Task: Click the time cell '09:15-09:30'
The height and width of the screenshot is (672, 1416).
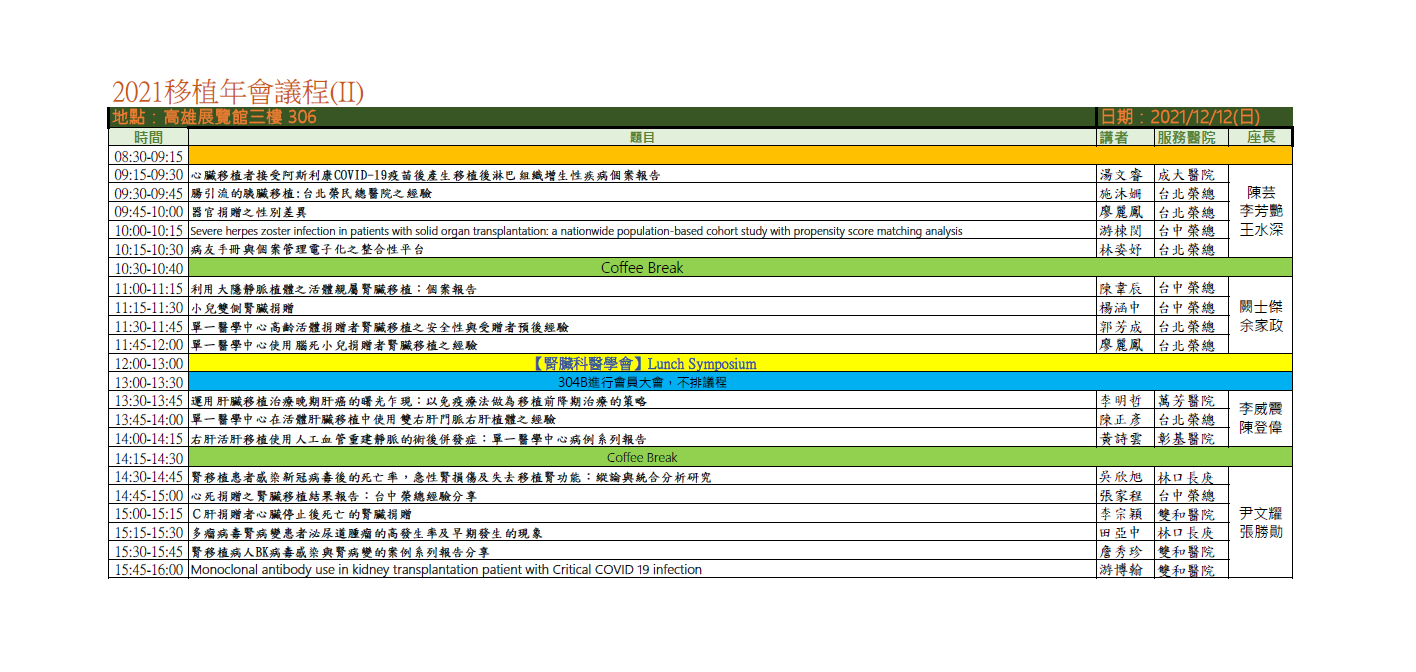Action: [x=148, y=174]
